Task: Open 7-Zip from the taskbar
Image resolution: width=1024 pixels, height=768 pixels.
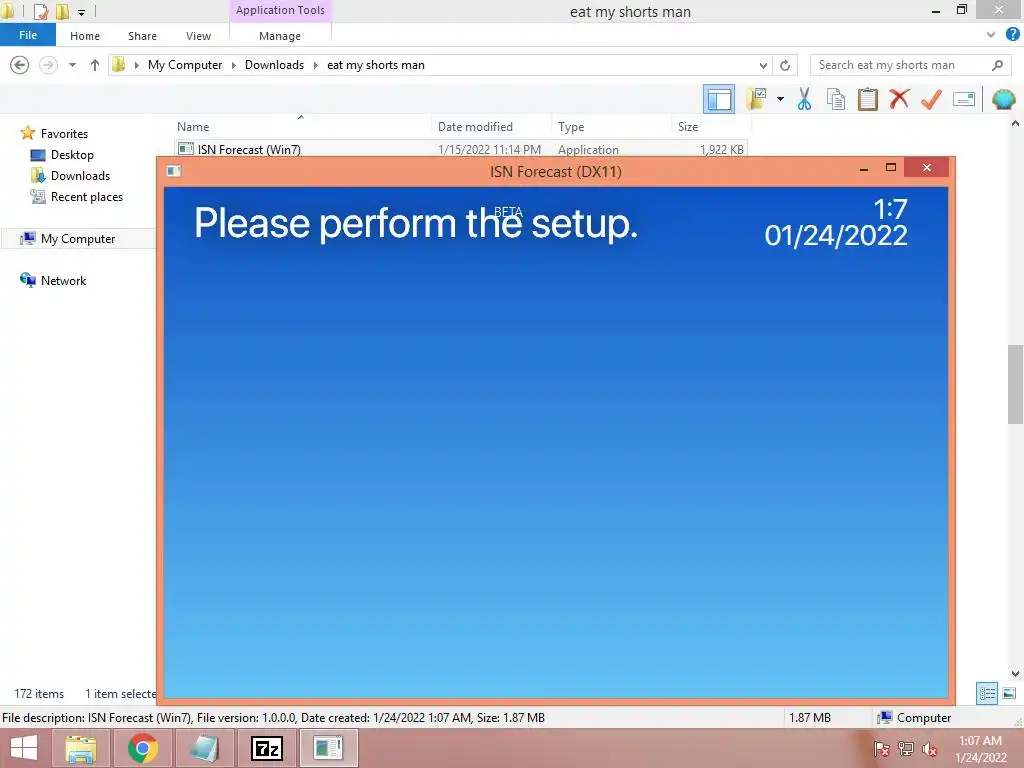Action: point(266,748)
